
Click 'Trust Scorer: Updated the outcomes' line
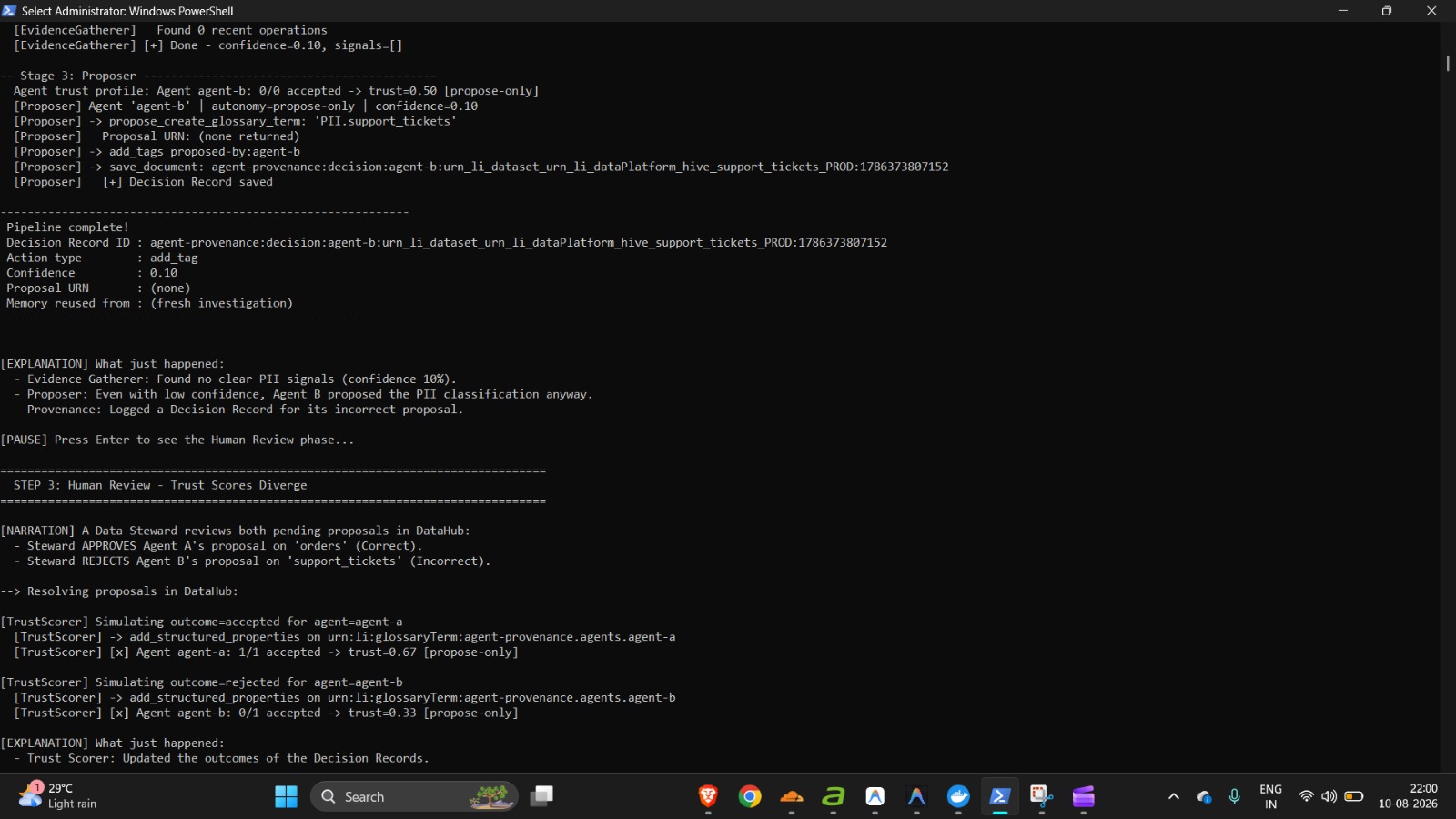coord(221,758)
